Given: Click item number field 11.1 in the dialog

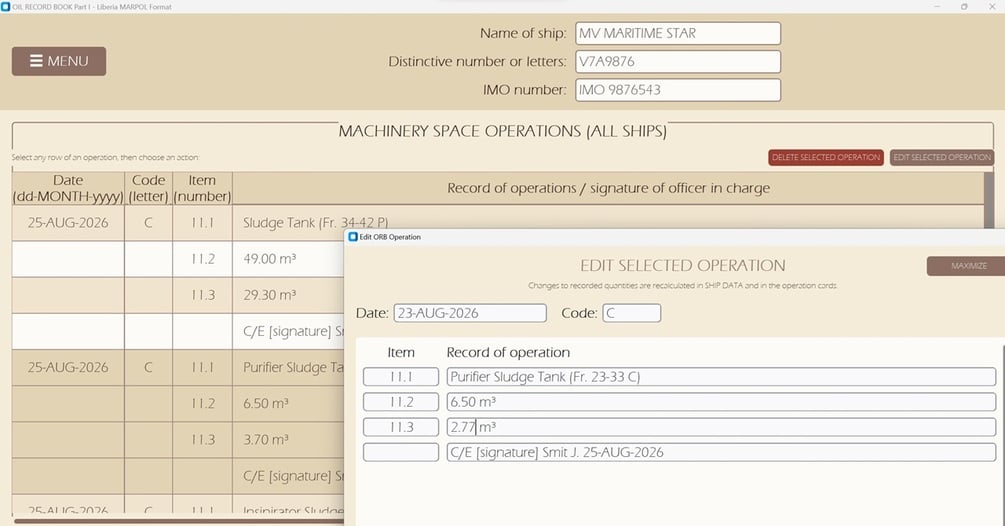Looking at the screenshot, I should 401,377.
